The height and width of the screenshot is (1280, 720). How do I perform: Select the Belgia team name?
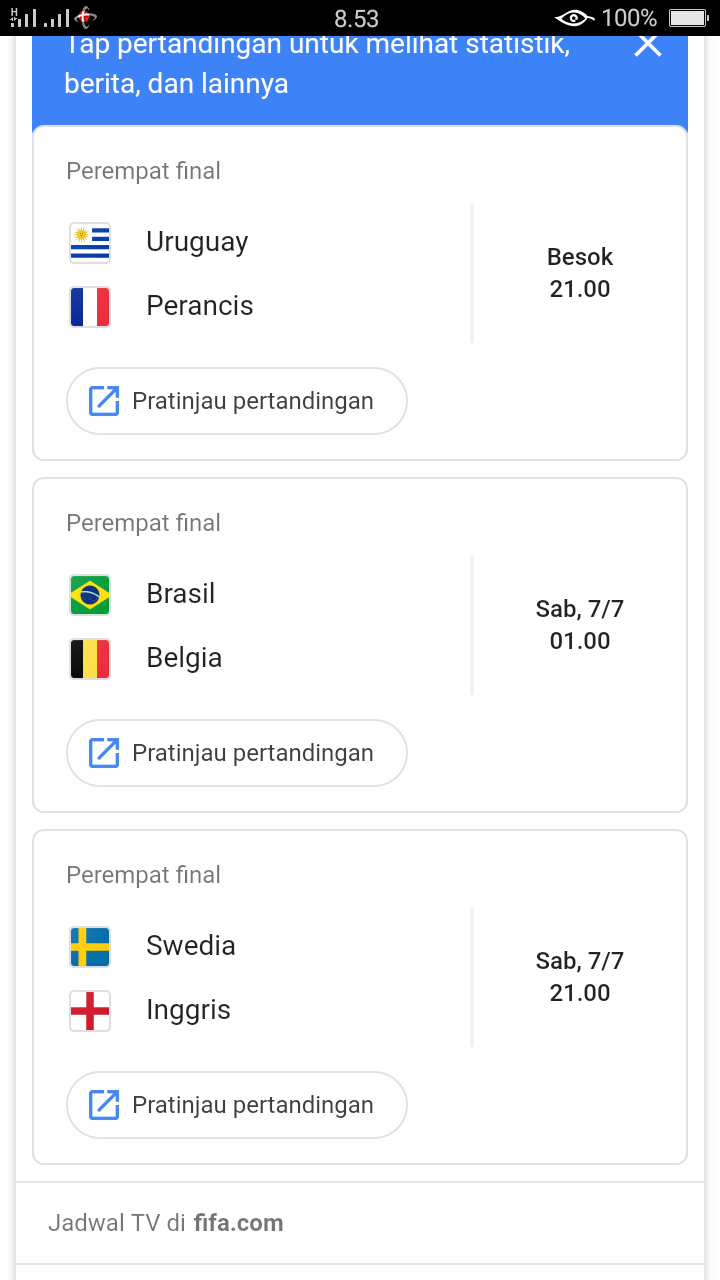[184, 658]
